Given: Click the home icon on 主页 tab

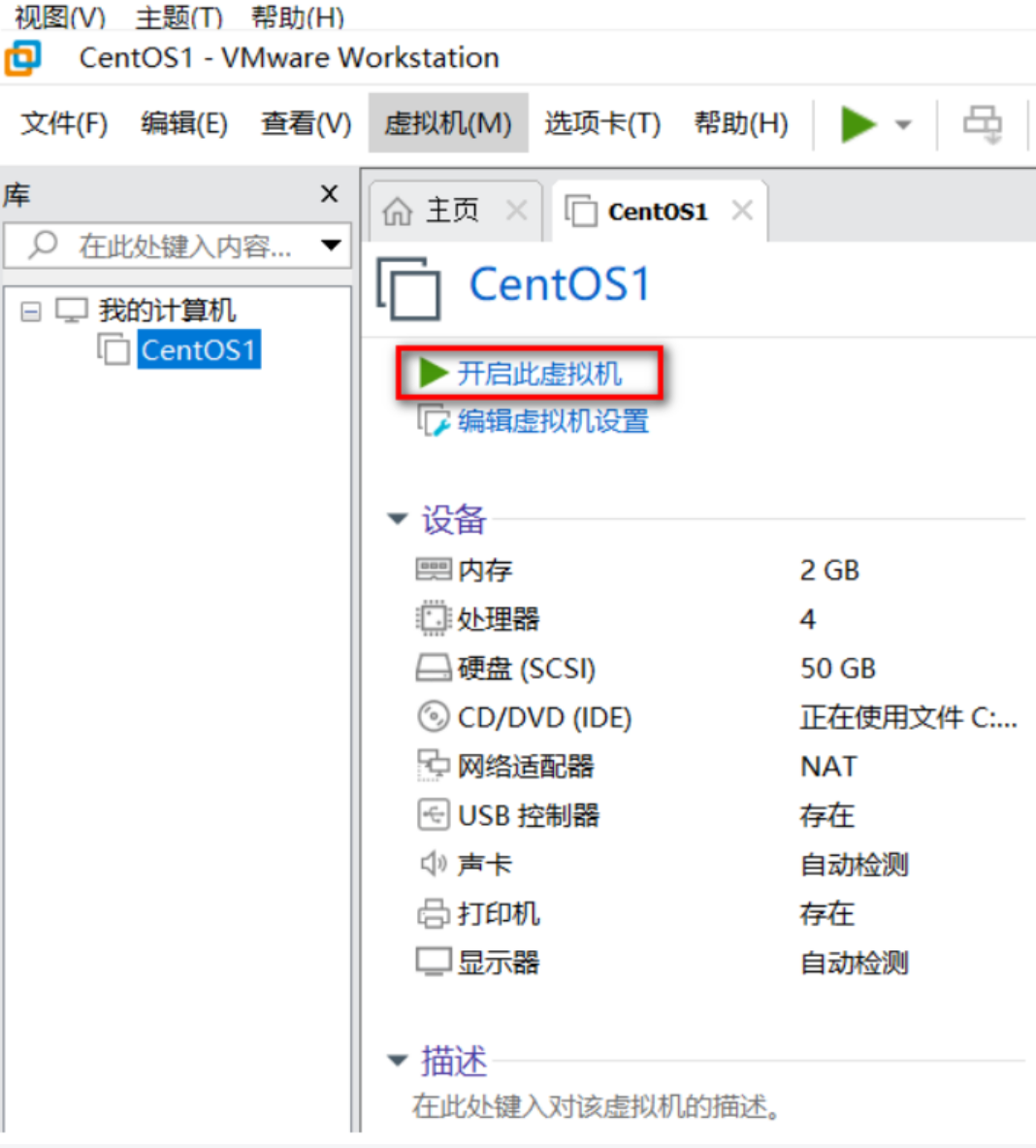Looking at the screenshot, I should [398, 212].
